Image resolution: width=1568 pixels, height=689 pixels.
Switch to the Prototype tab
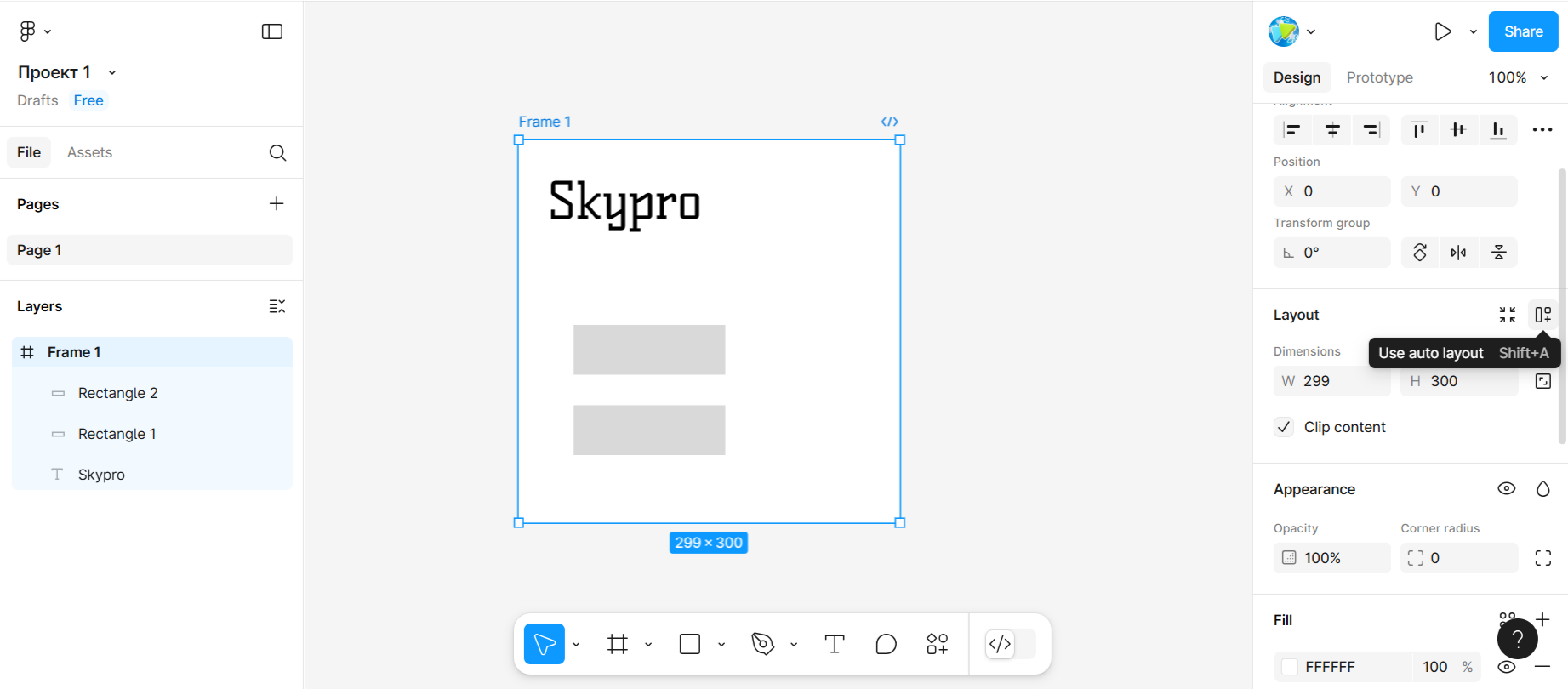(x=1380, y=77)
